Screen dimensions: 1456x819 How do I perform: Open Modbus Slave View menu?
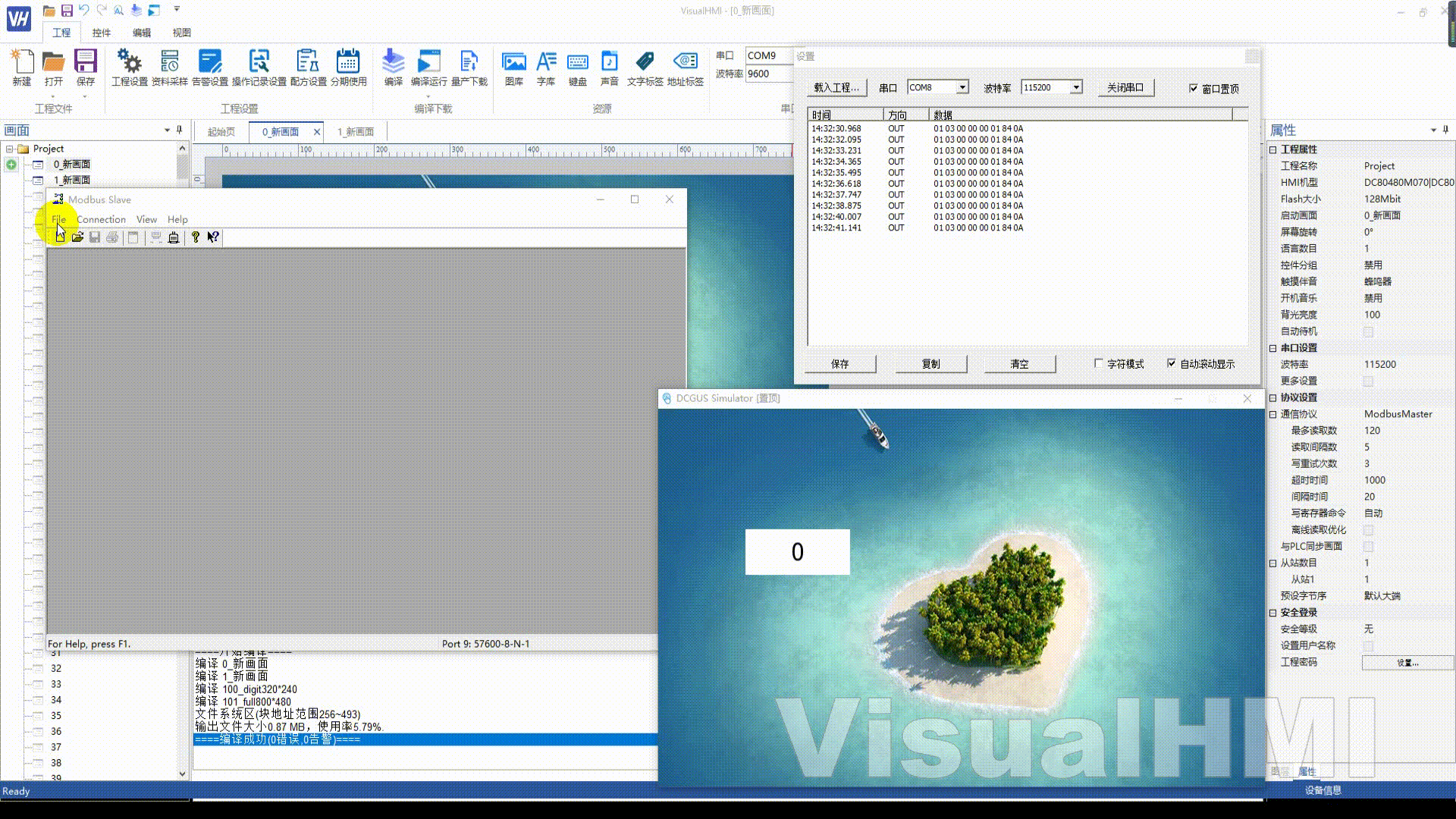(x=146, y=219)
